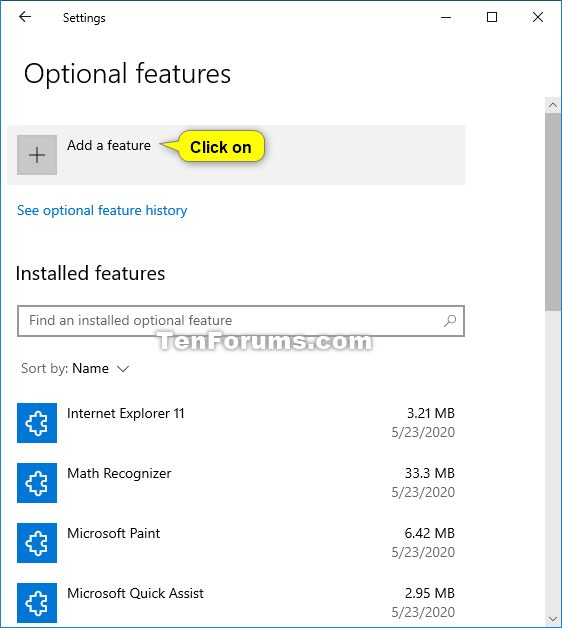
Task: Click the Optional features page title
Action: [127, 74]
